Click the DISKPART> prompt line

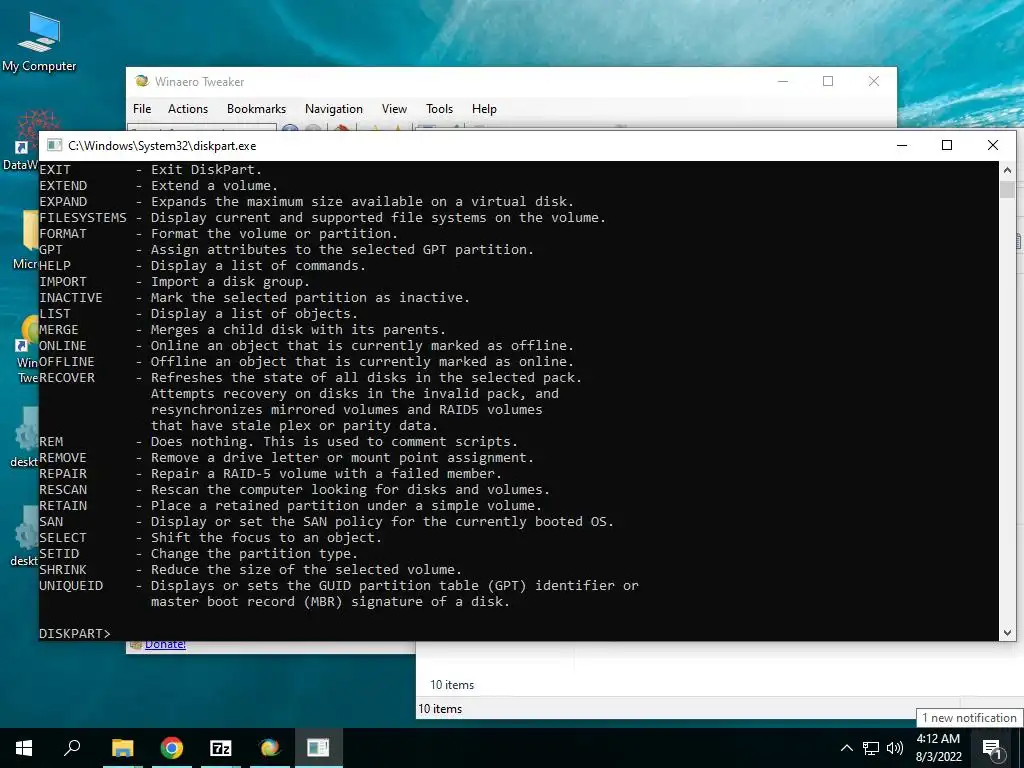pos(74,633)
